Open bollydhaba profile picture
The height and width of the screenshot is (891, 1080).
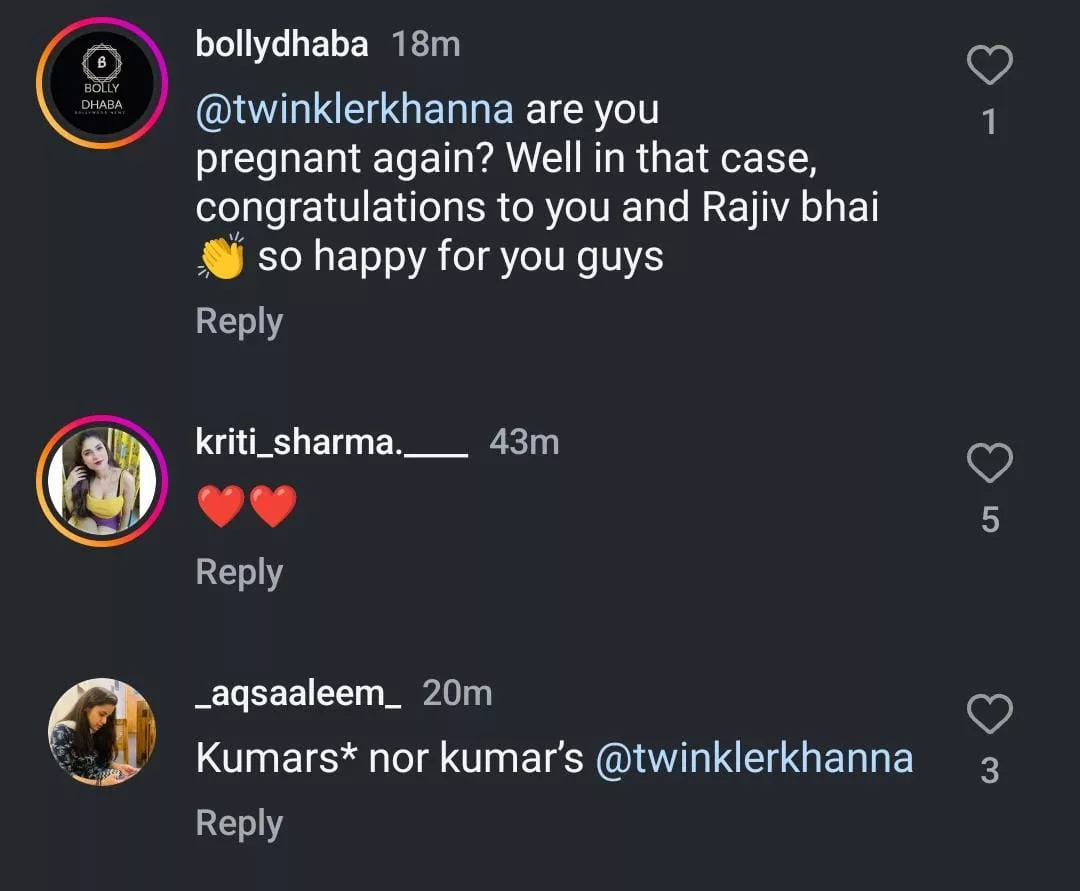click(x=101, y=83)
